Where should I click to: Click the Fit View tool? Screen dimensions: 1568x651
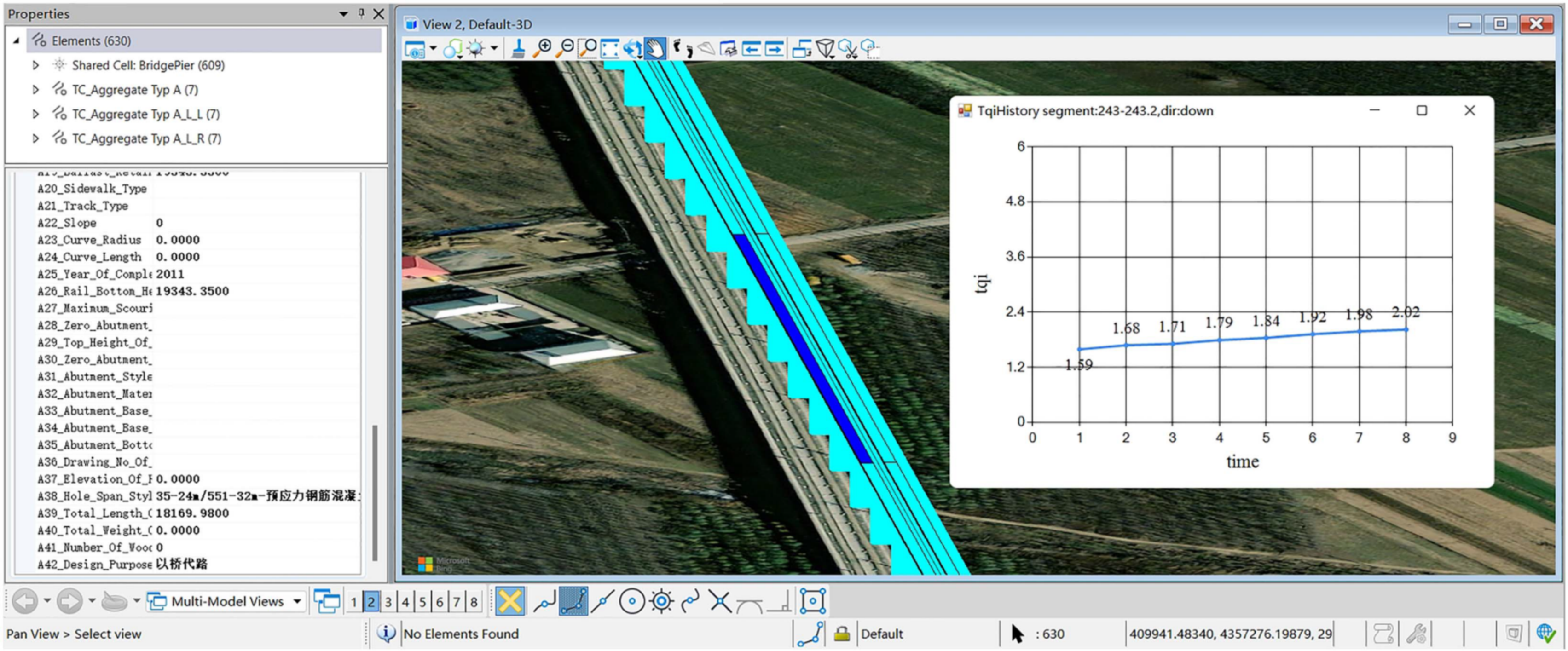(x=610, y=48)
